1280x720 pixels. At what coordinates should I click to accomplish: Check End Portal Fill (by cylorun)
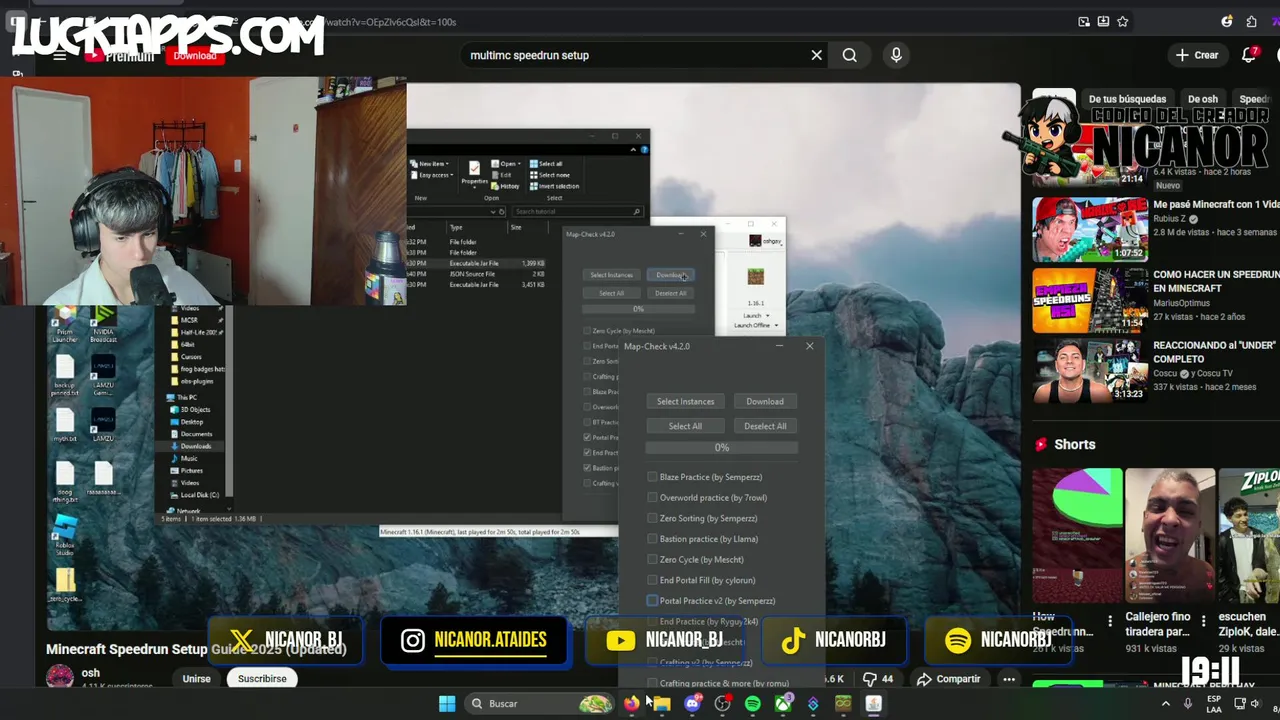click(x=652, y=580)
